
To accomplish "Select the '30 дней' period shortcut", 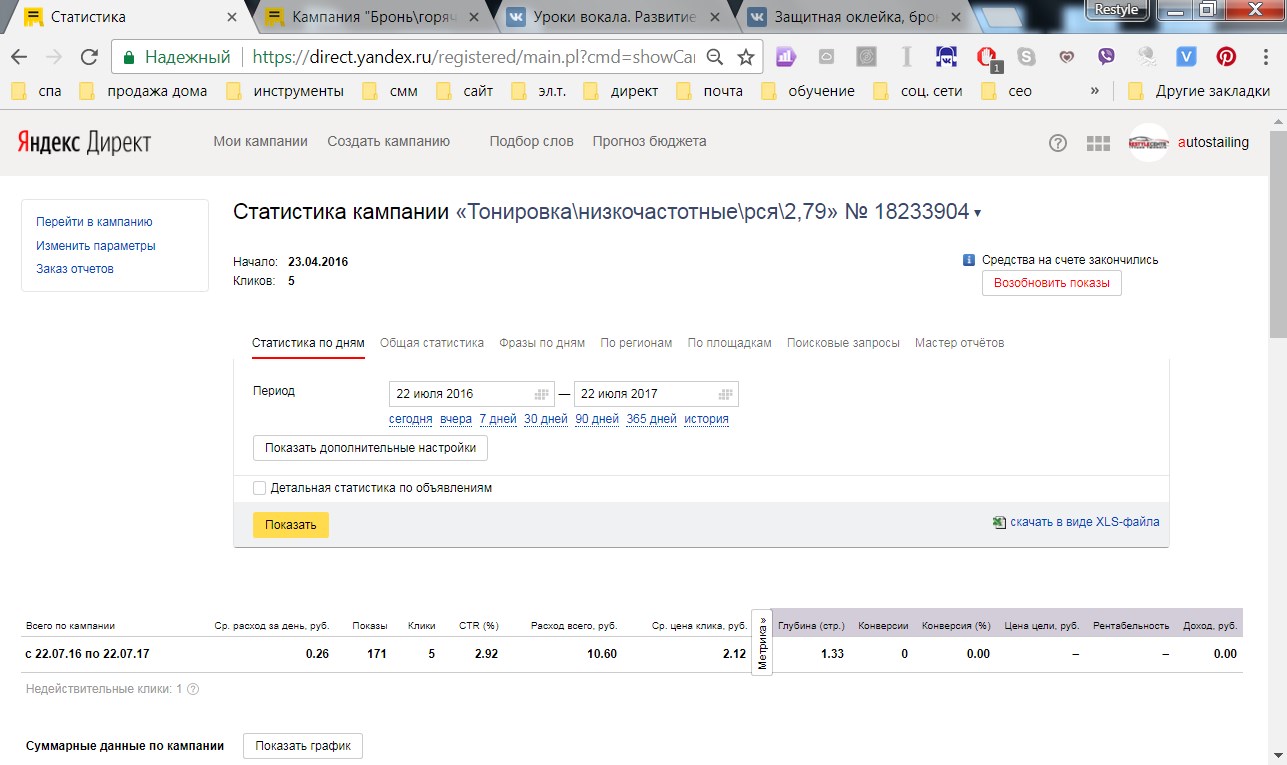I will click(546, 419).
